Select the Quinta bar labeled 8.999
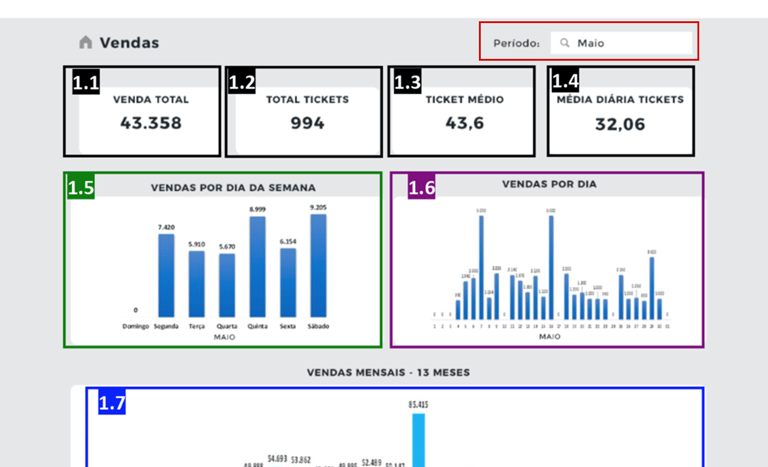This screenshot has width=768, height=467. pyautogui.click(x=258, y=267)
